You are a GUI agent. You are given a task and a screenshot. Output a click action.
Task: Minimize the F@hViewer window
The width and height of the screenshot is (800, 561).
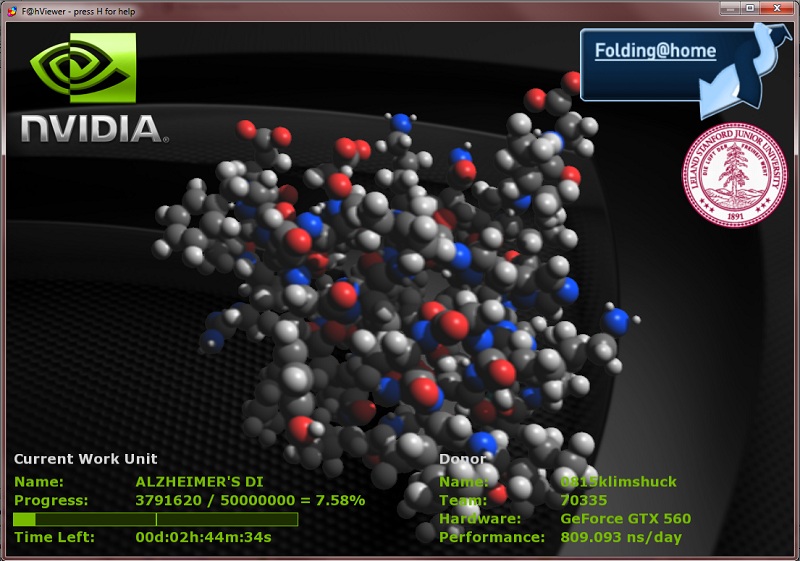click(x=730, y=8)
